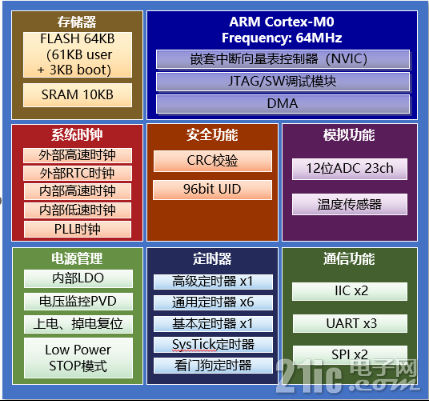
Task: Click the 电压监控PVD box
Action: pos(78,301)
